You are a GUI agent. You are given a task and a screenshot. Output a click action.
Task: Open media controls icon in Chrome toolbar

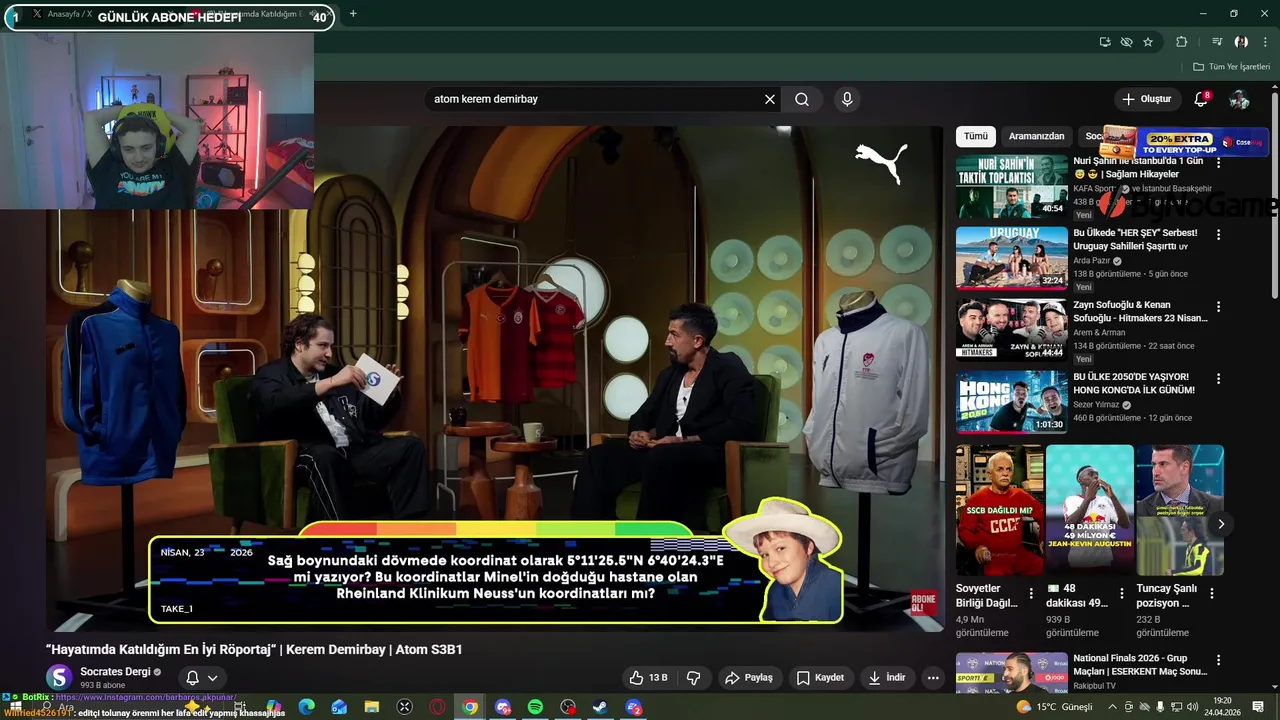[x=1217, y=42]
